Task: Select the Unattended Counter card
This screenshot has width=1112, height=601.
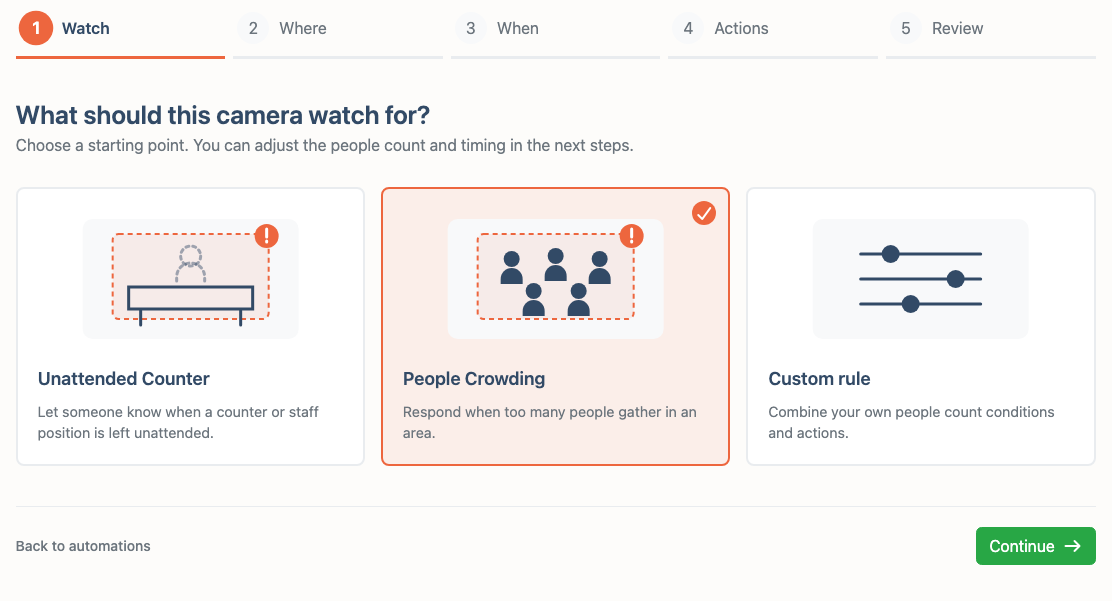Action: coord(190,326)
